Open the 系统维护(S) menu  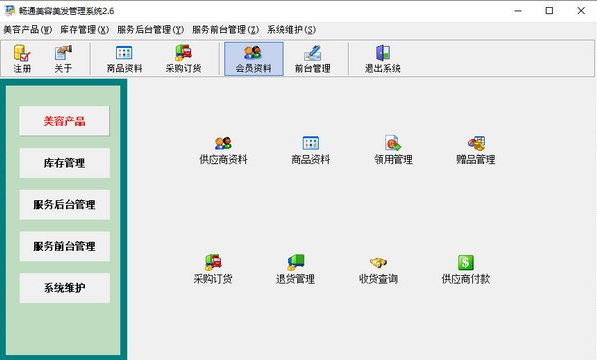tap(292, 30)
